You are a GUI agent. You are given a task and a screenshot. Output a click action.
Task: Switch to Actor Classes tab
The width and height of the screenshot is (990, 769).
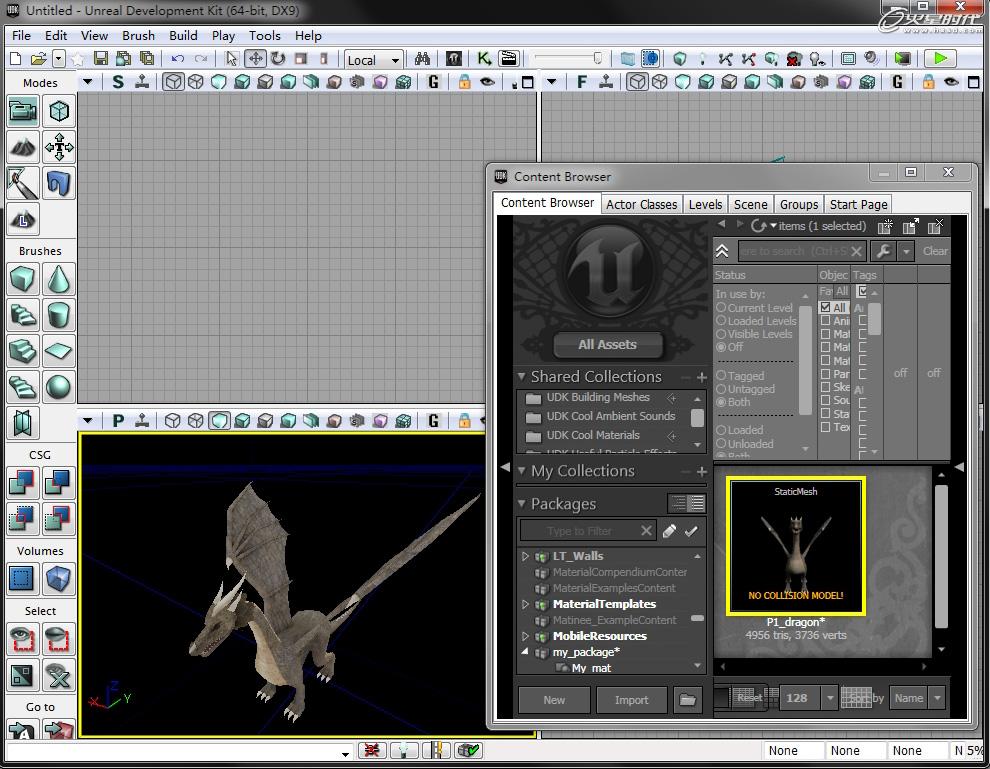pos(641,205)
